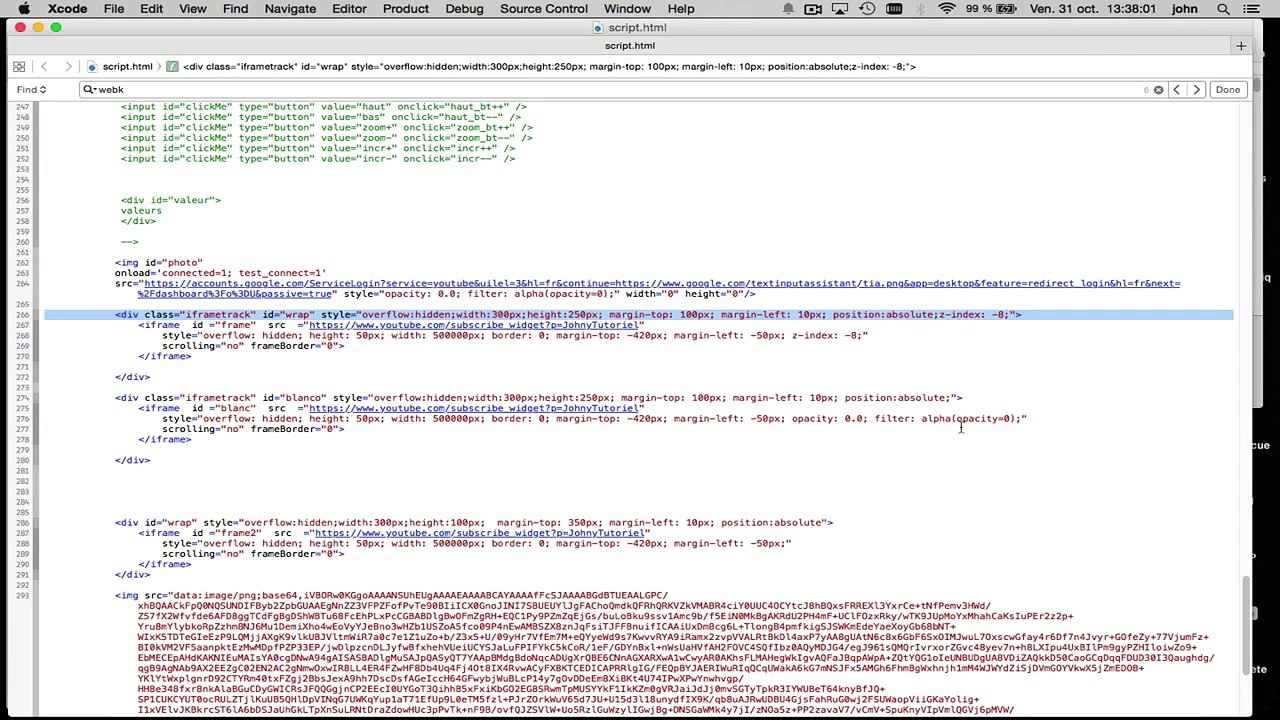Image resolution: width=1280 pixels, height=720 pixels.
Task: Open the Help menu
Action: point(681,9)
